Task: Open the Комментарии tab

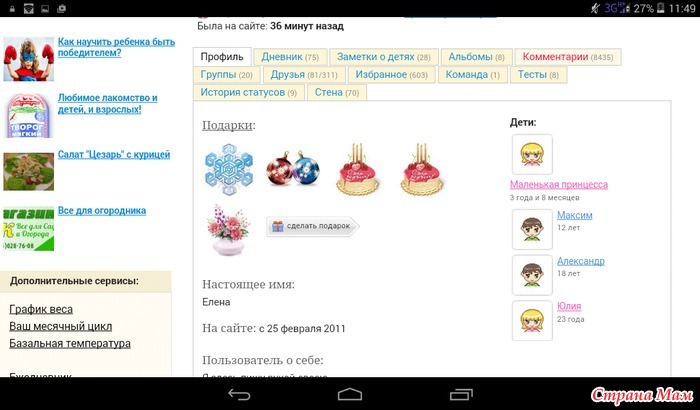Action: point(568,57)
